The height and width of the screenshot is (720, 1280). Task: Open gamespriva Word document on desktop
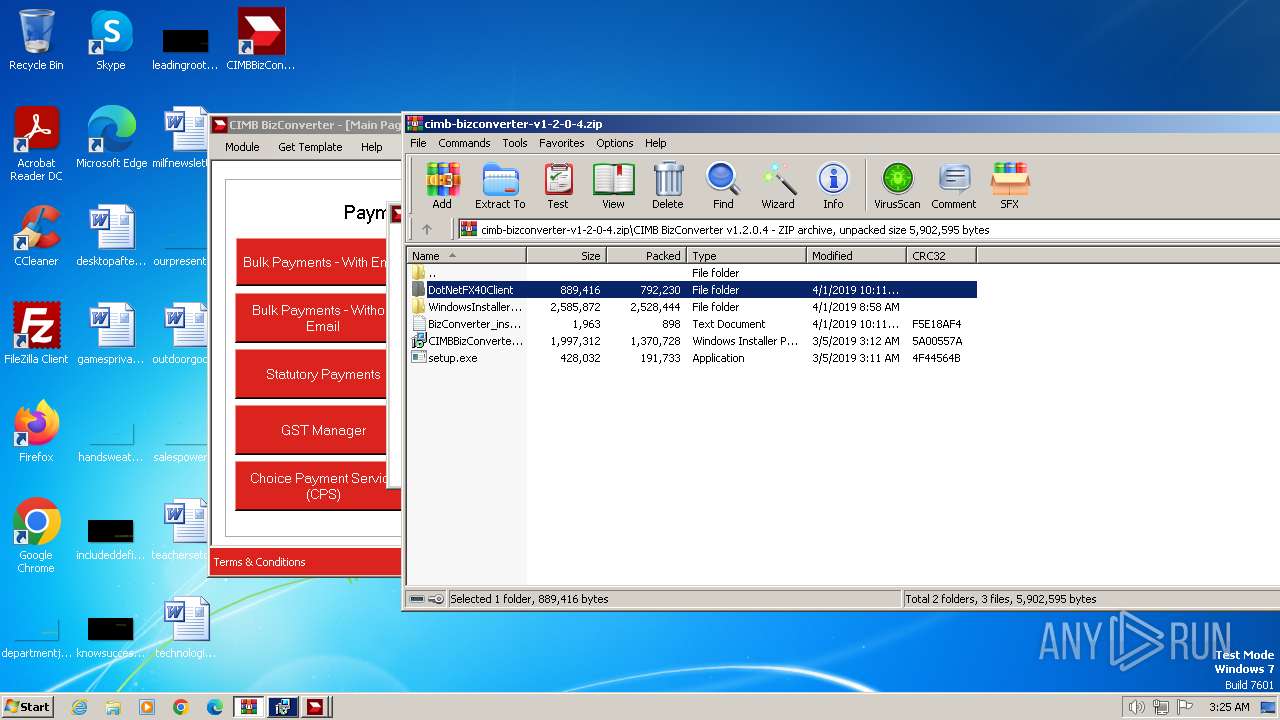(110, 334)
